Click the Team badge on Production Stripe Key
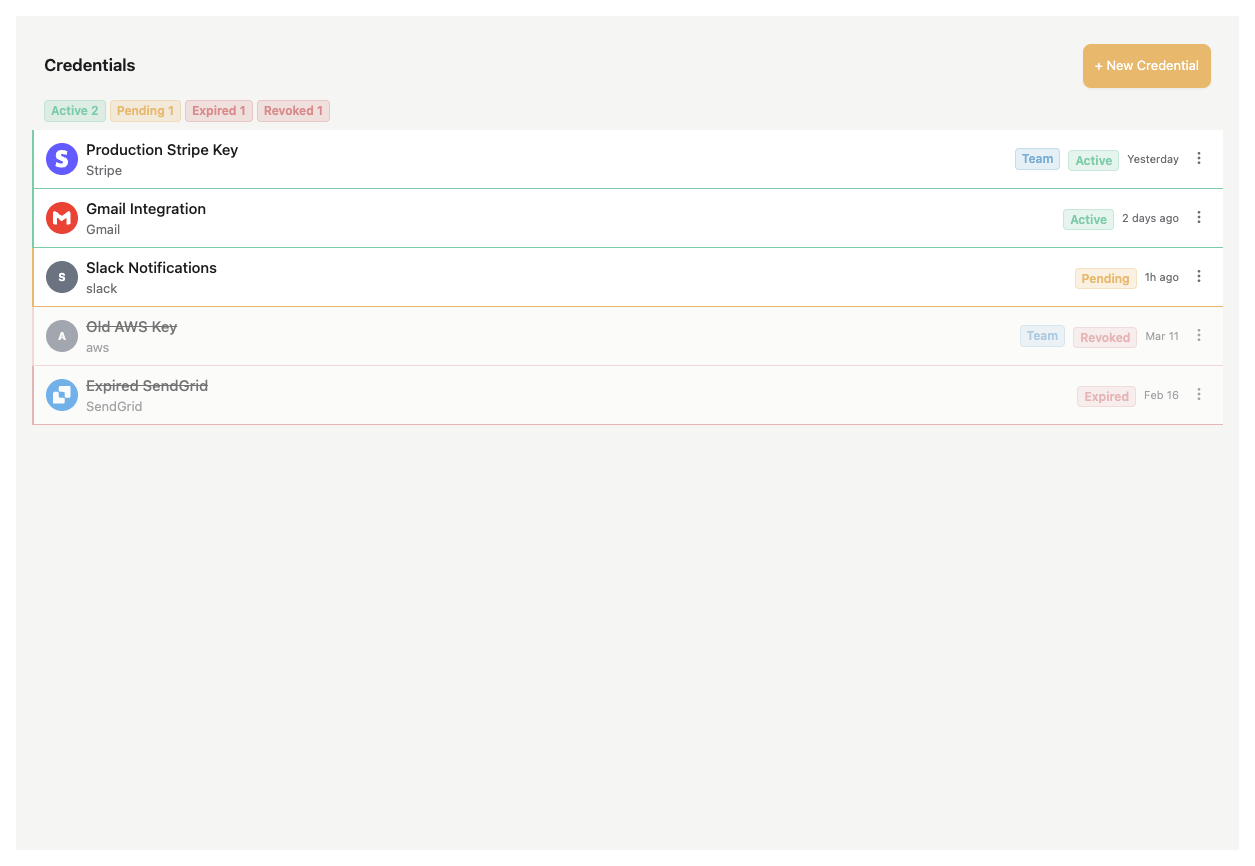The height and width of the screenshot is (866, 1255). coord(1037,158)
